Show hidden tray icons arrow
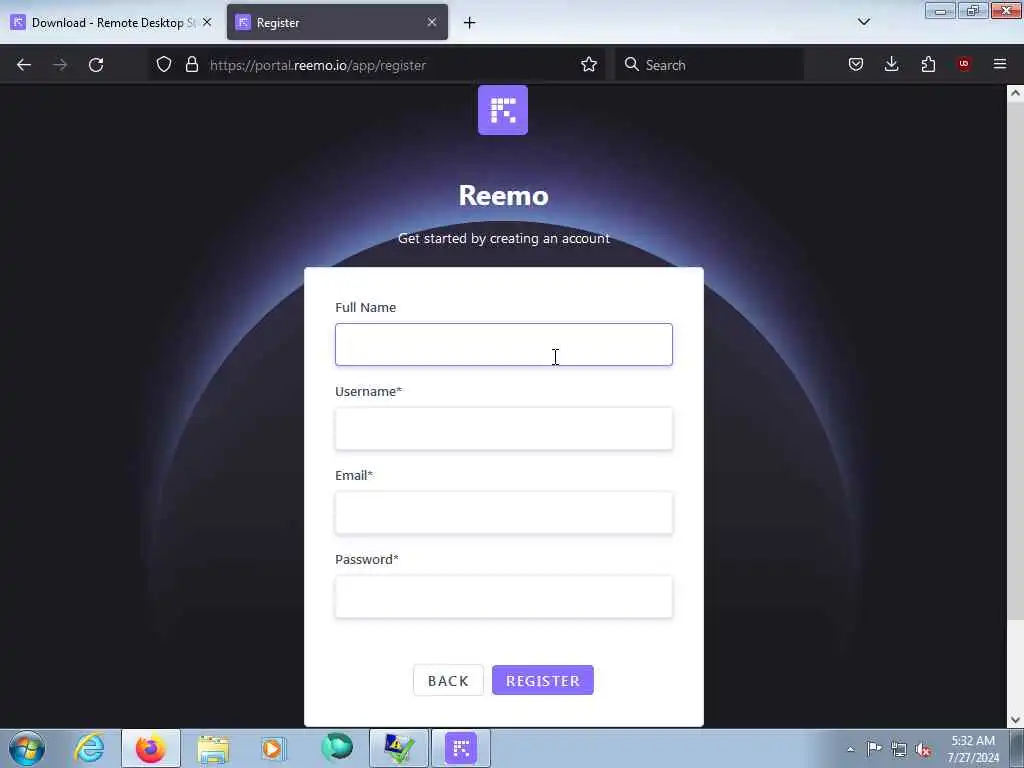1024x768 pixels. 850,749
